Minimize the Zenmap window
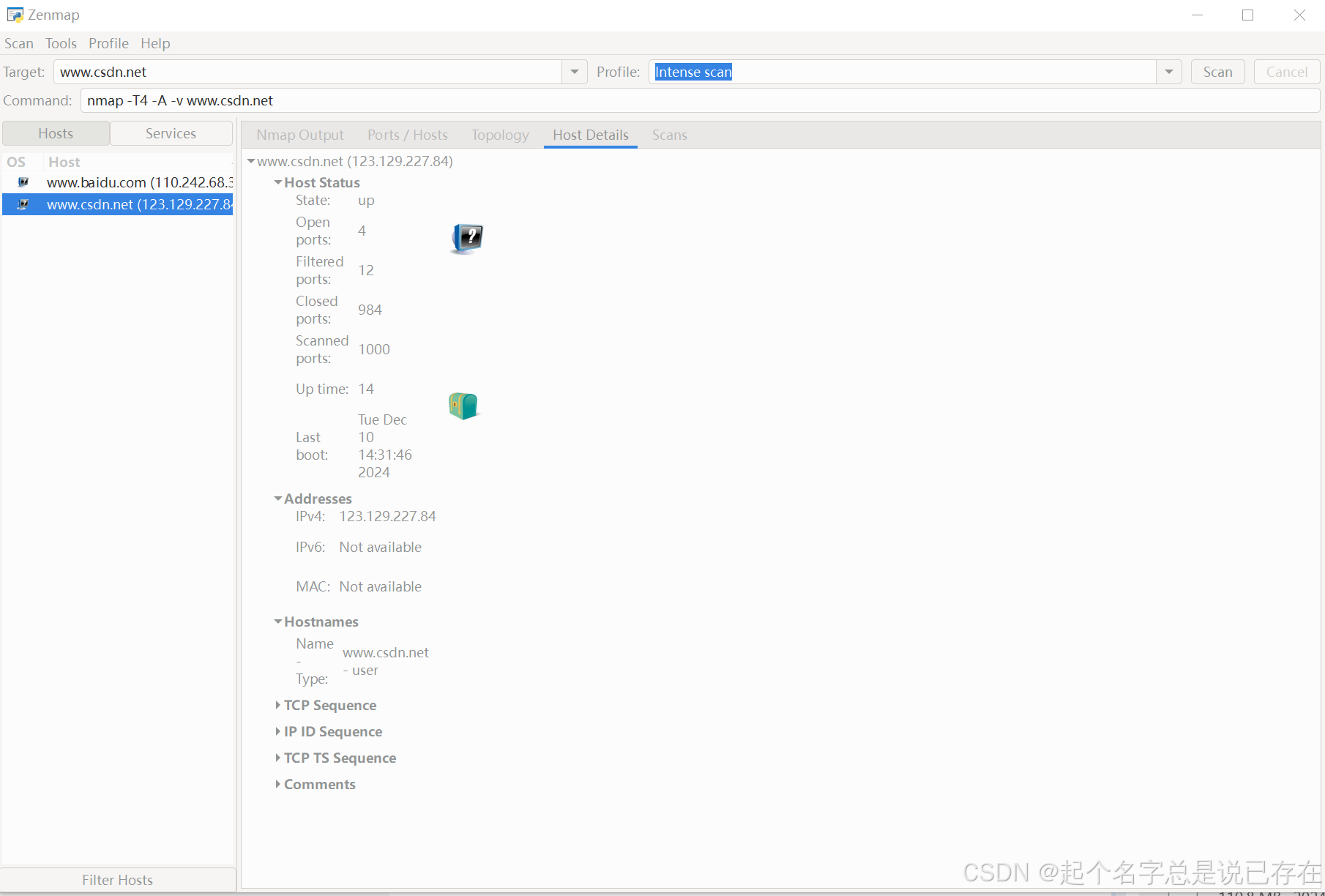 click(1198, 15)
